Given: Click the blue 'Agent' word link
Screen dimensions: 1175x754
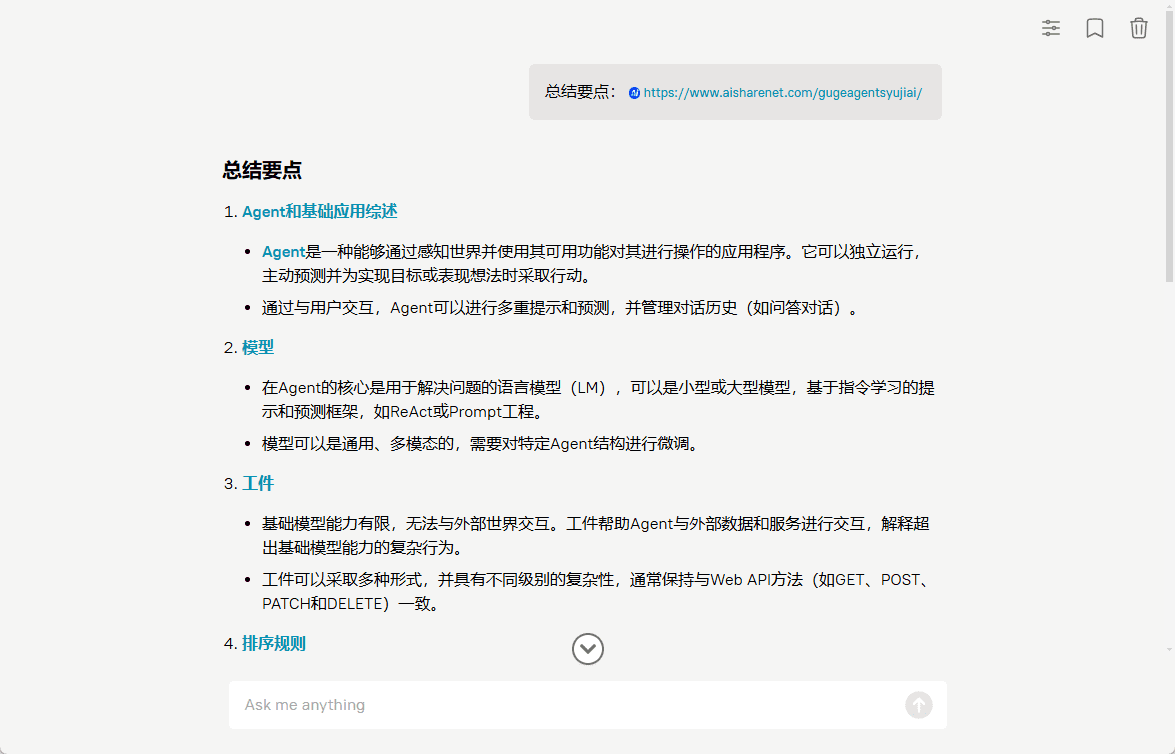Looking at the screenshot, I should (x=283, y=252).
